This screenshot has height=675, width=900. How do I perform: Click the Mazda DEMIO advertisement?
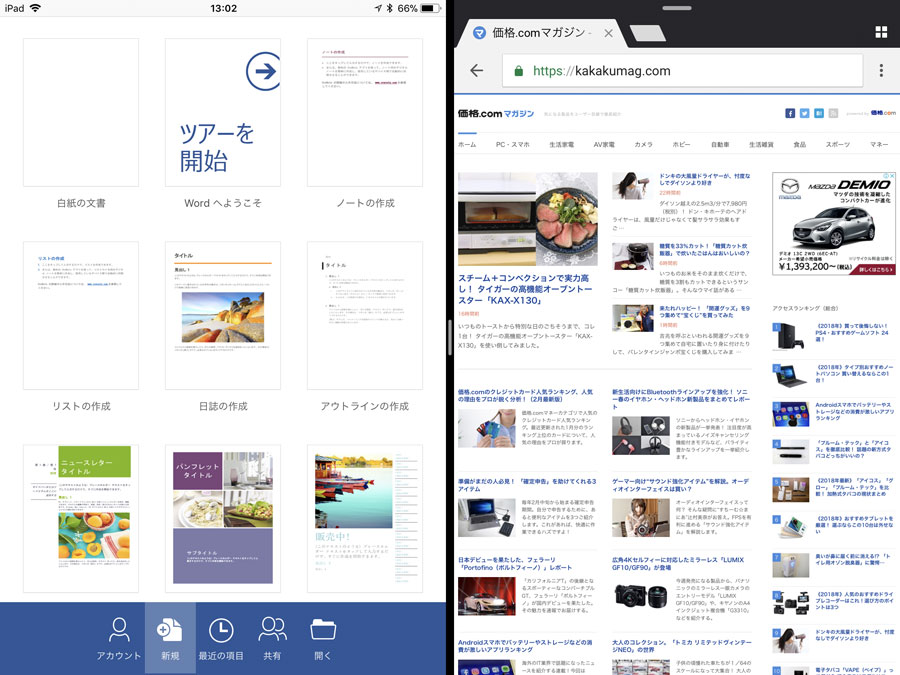[x=833, y=223]
